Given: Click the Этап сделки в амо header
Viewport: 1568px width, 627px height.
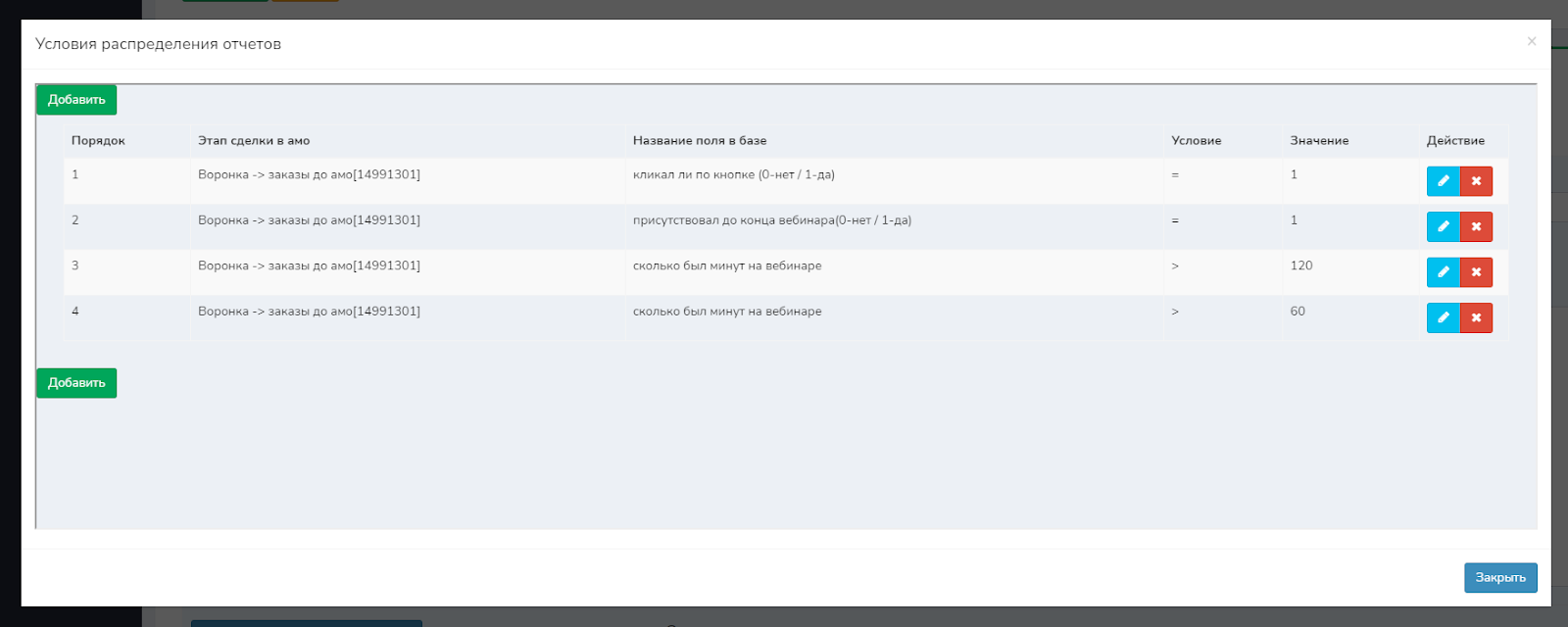Looking at the screenshot, I should click(x=254, y=141).
